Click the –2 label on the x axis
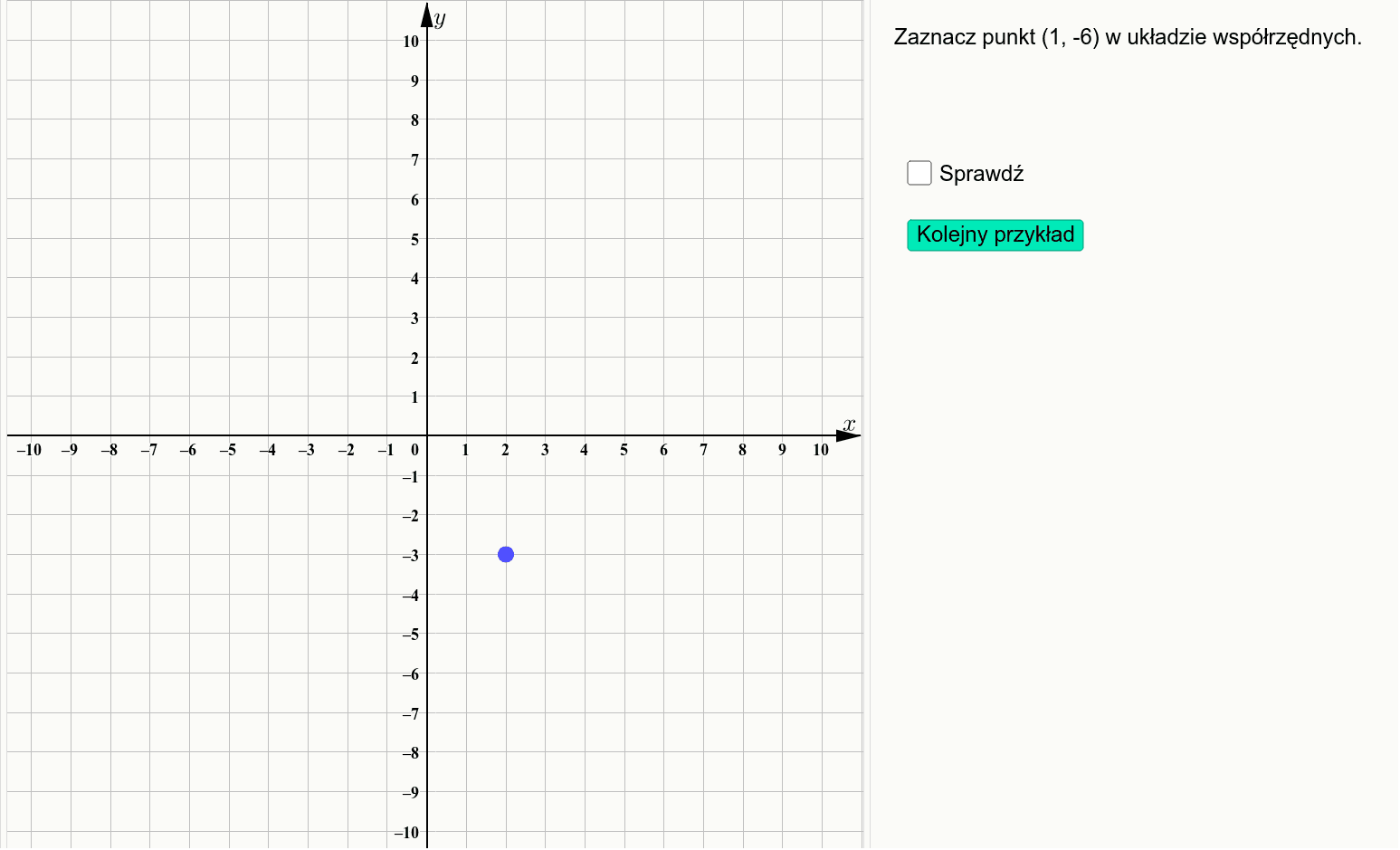Viewport: 1400px width, 850px height. [347, 450]
